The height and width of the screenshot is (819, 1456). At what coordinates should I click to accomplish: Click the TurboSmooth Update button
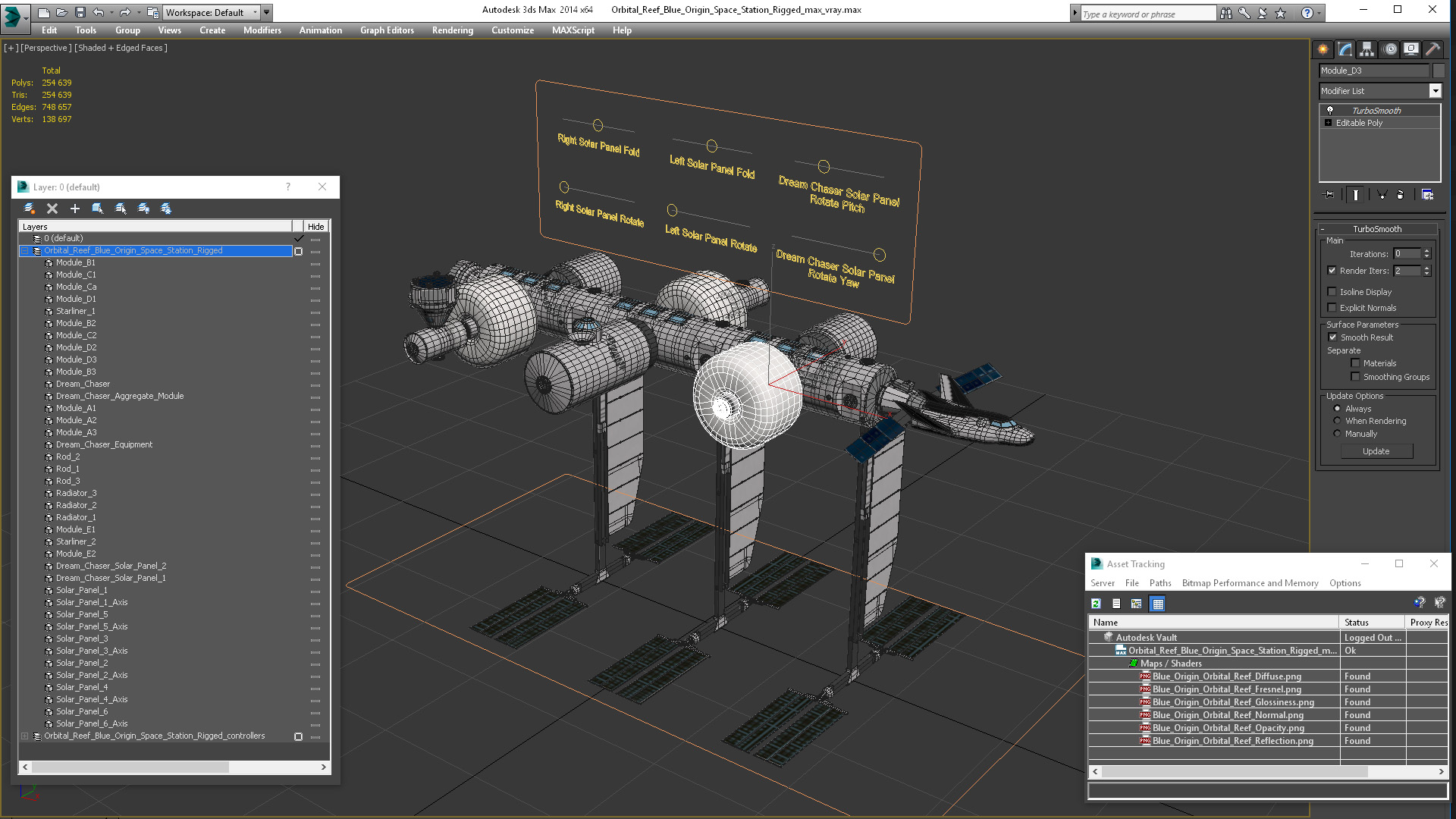[x=1376, y=451]
